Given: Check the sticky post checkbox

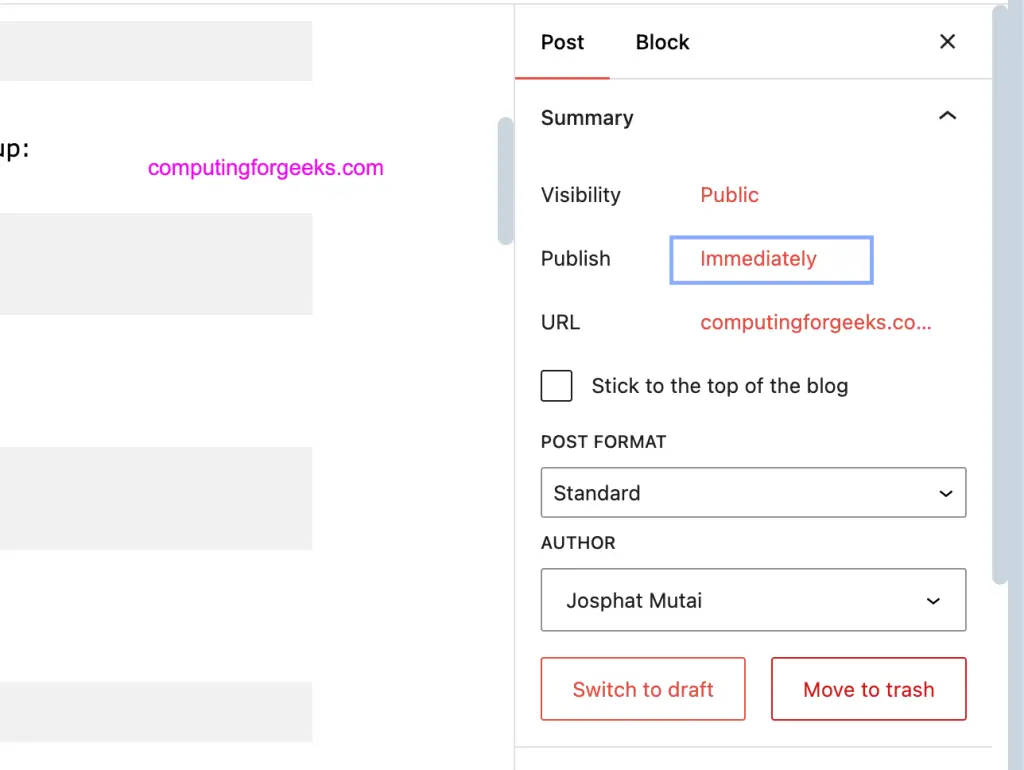Looking at the screenshot, I should click(x=556, y=385).
